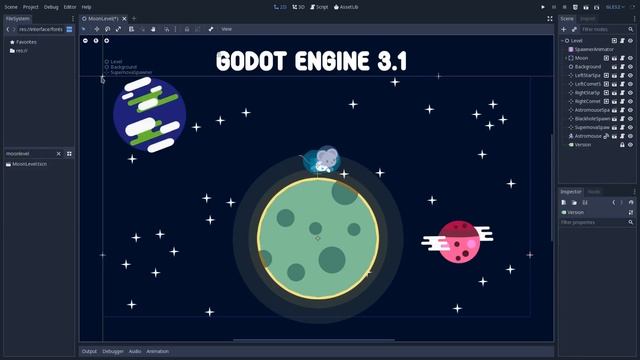This screenshot has height=360, width=640.
Task: Click the Filter nodes field
Action: click(x=607, y=29)
